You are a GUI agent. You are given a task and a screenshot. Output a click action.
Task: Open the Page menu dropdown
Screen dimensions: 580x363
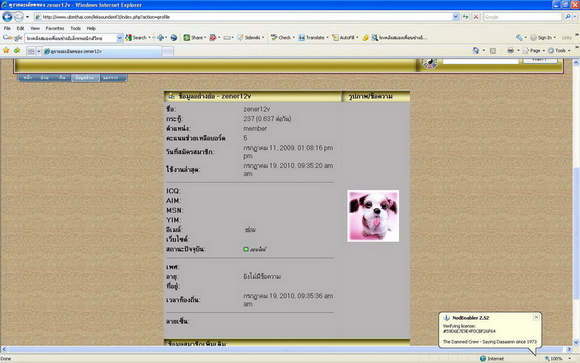point(533,51)
